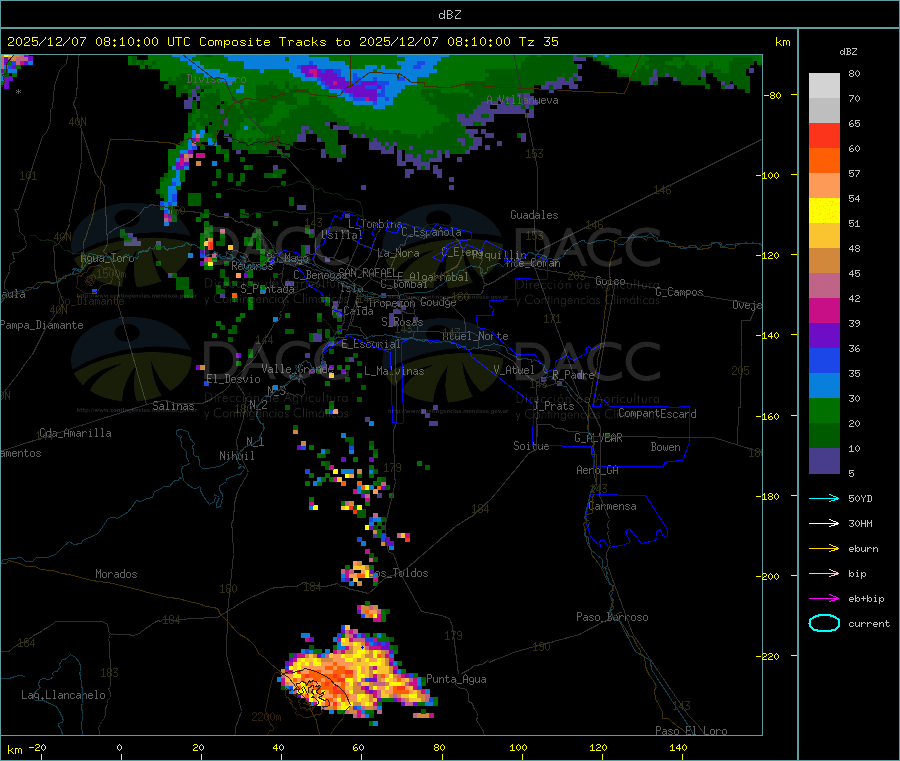This screenshot has width=900, height=761.
Task: Click the white 30HM track arrow in legend
Action: (x=824, y=523)
